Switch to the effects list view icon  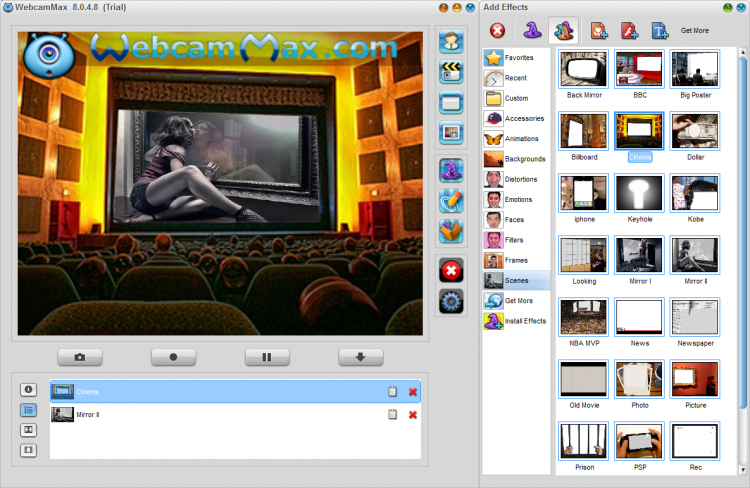point(28,410)
